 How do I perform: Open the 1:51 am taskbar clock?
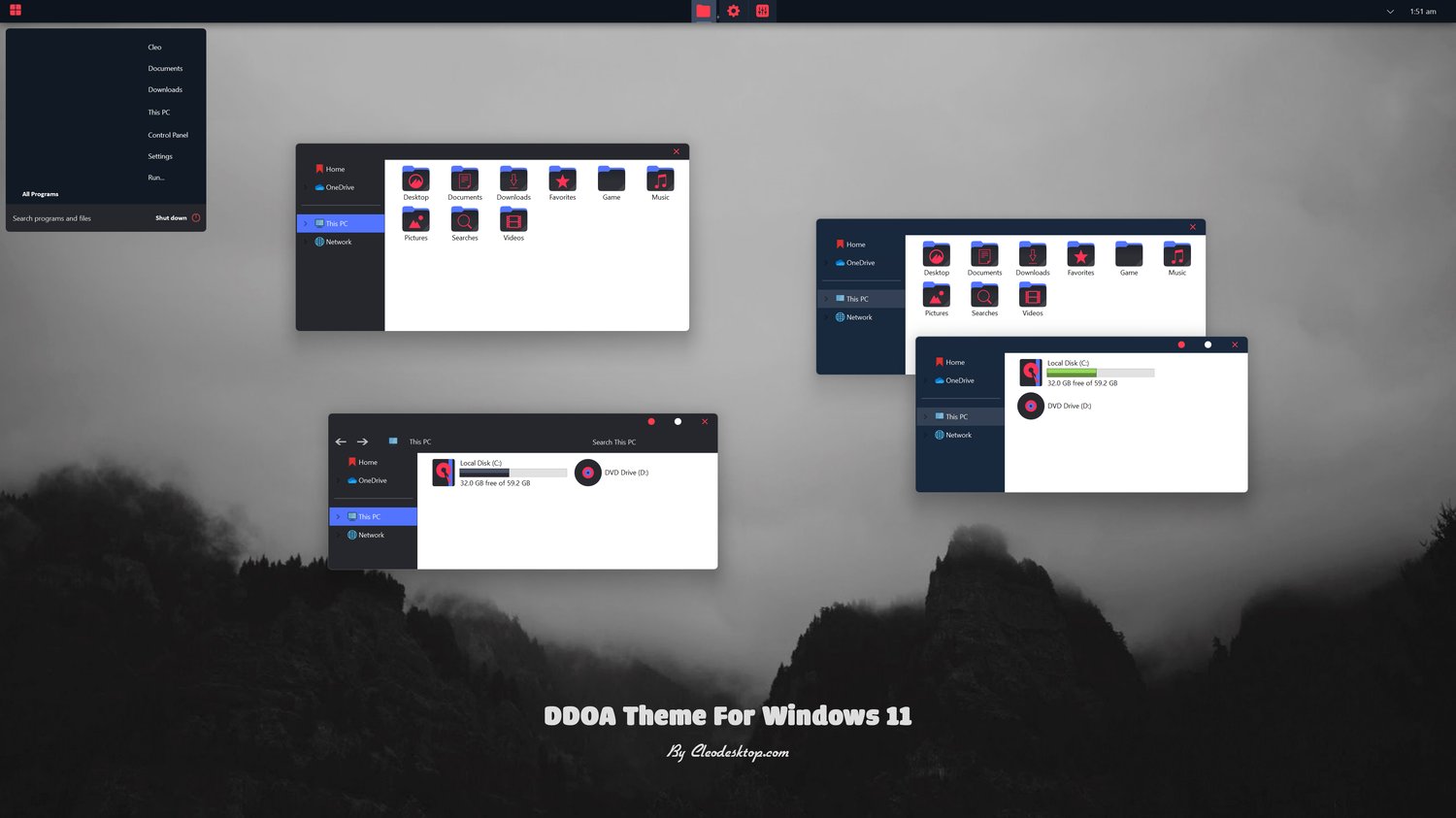coord(1423,12)
